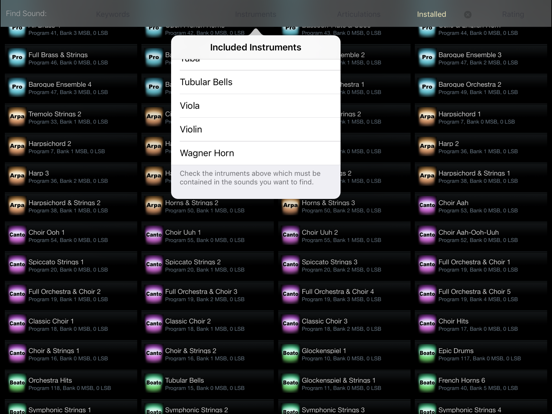552x414 pixels.
Task: Select the Glockenspiel & Strings 1 sound
Action: 344,384
